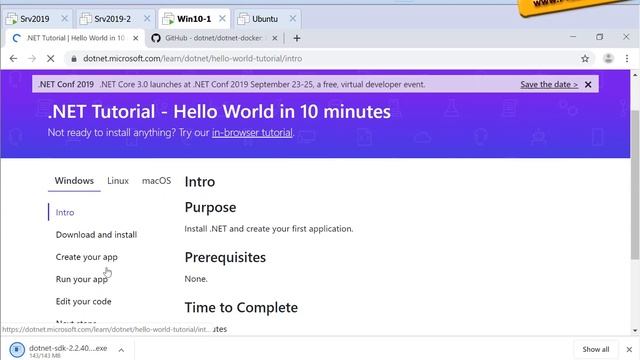The image size is (640, 360).
Task: Close the Srv2019-2 VM tab
Action: [147, 19]
